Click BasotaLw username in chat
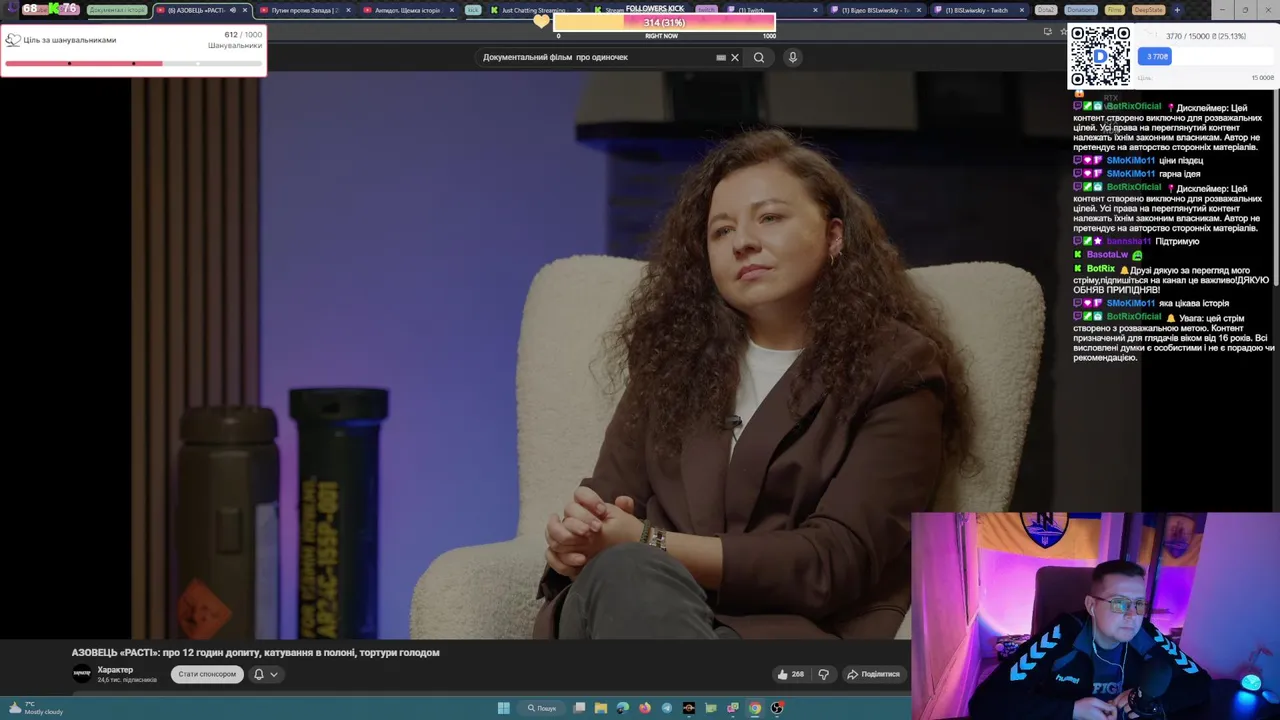Image resolution: width=1280 pixels, height=720 pixels. pyautogui.click(x=1107, y=255)
